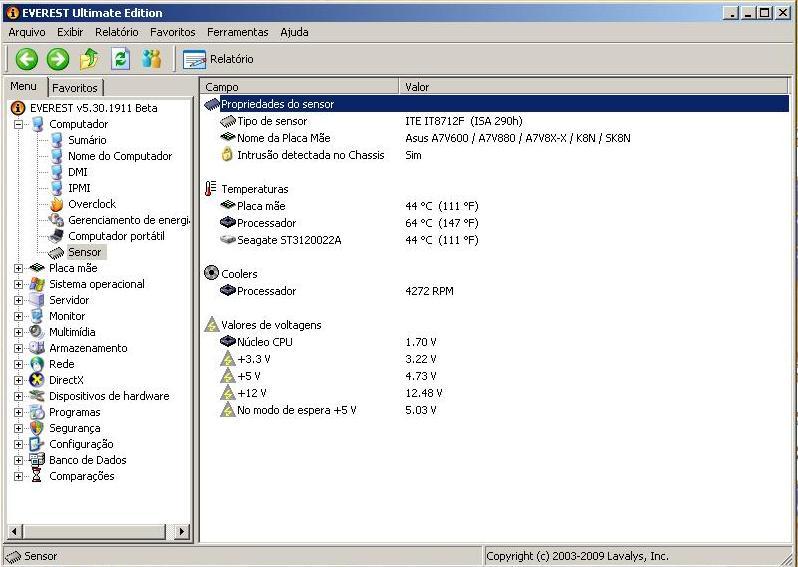Open the Arquivo menu
Viewport: 798px width, 567px height.
(27, 32)
